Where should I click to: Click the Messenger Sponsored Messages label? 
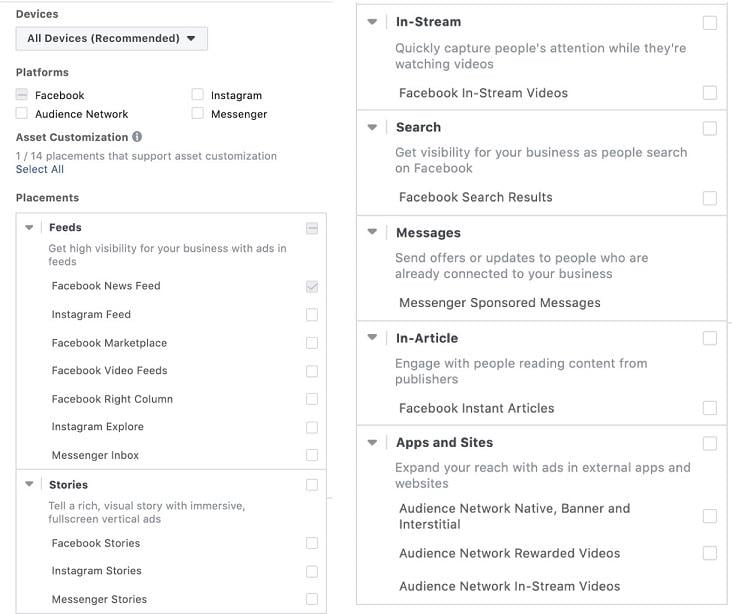tap(500, 303)
